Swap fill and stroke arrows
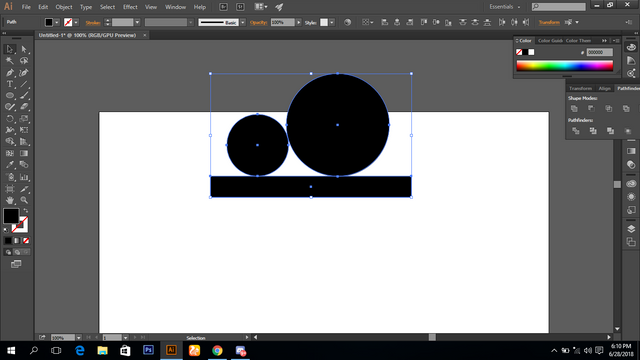This screenshot has height=360, width=640. coord(26,211)
